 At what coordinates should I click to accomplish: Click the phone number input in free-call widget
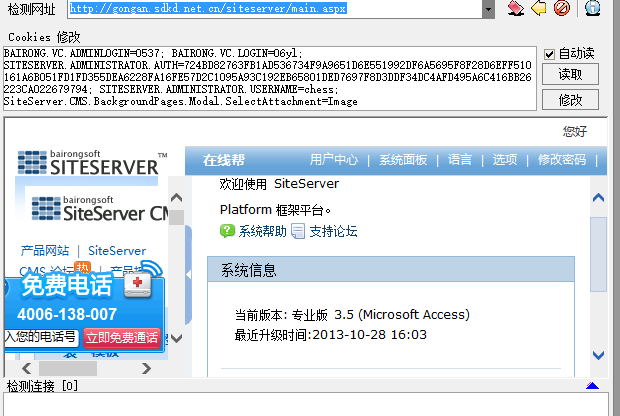(x=41, y=337)
